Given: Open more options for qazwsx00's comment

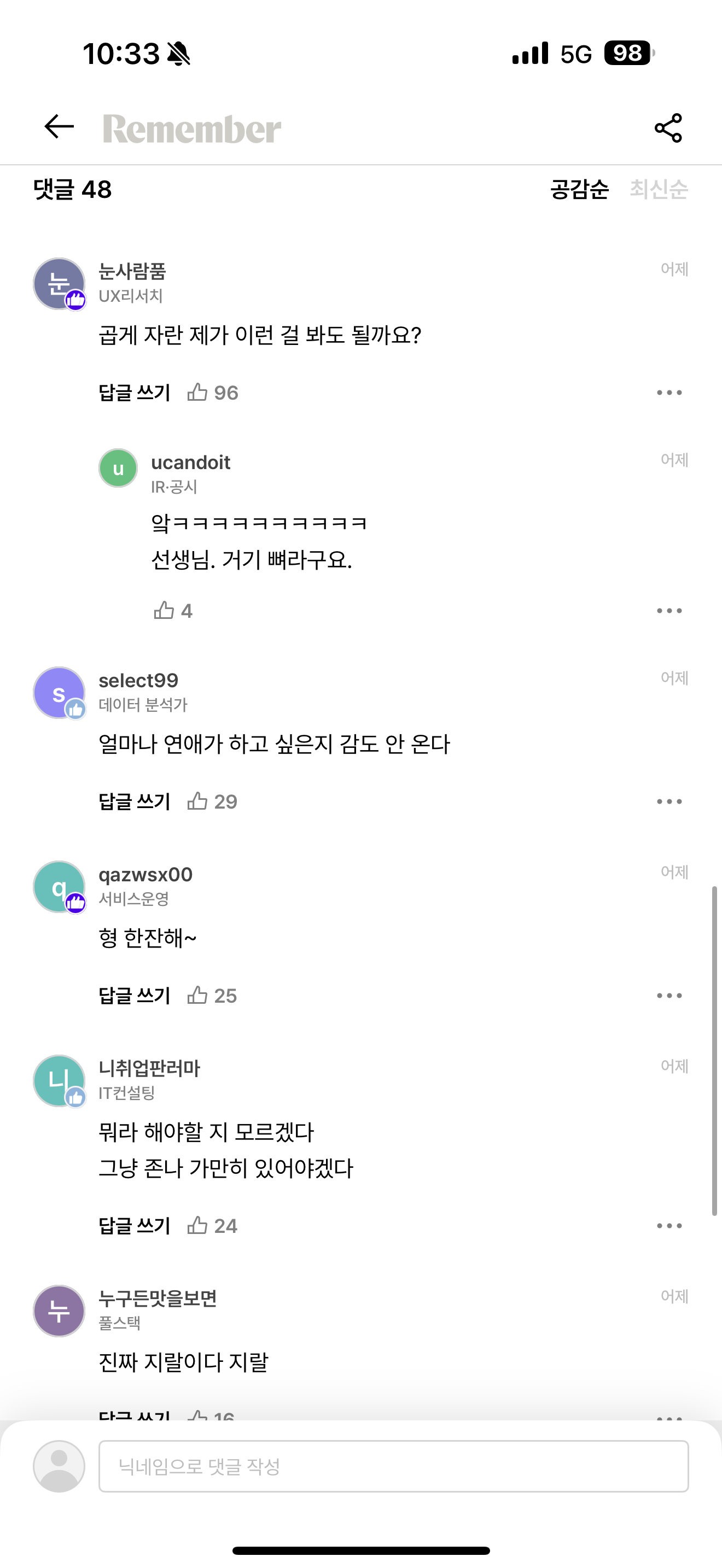Looking at the screenshot, I should tap(669, 996).
